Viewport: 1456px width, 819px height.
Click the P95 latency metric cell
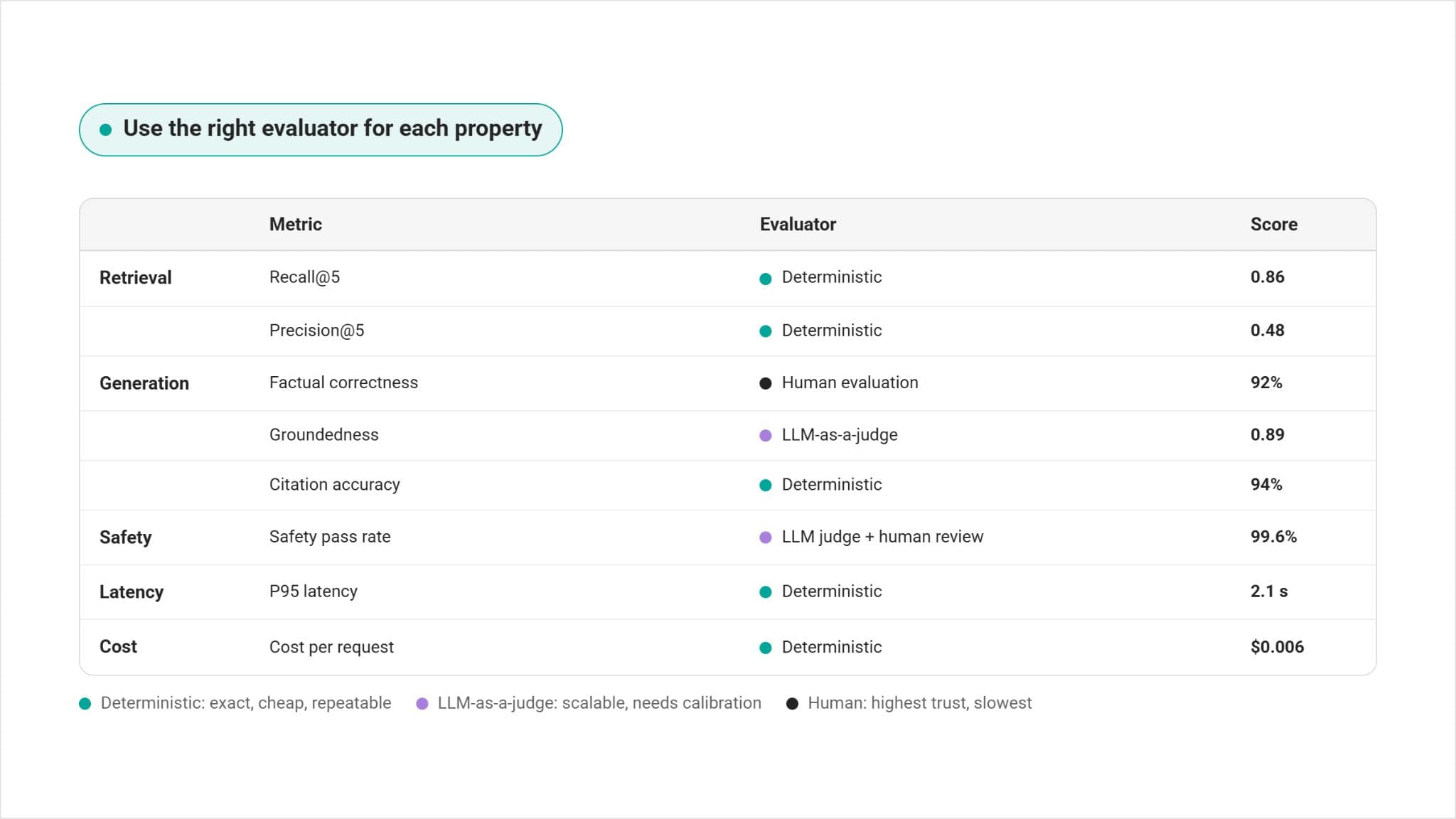pyautogui.click(x=313, y=591)
